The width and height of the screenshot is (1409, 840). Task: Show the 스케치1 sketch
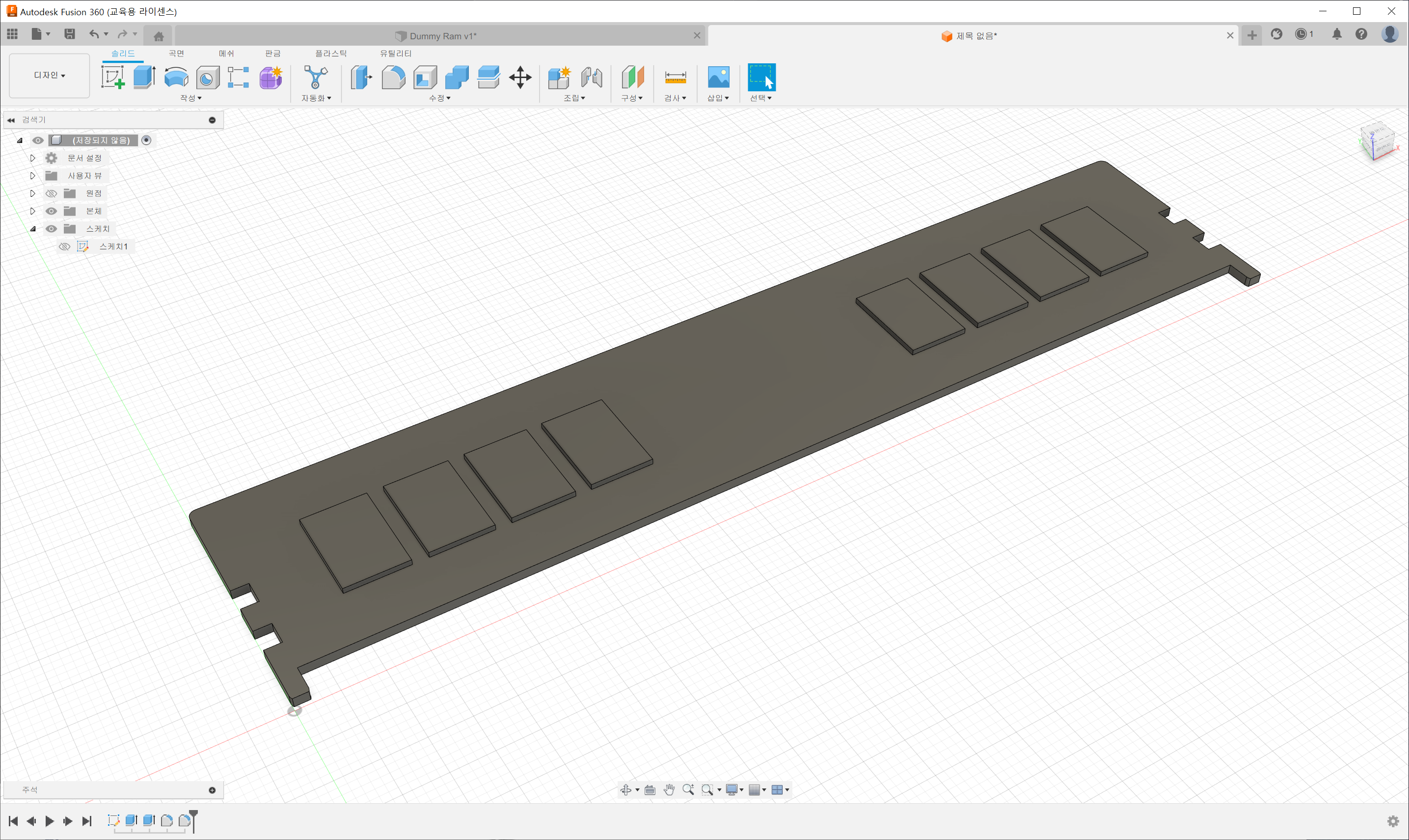pyautogui.click(x=64, y=247)
